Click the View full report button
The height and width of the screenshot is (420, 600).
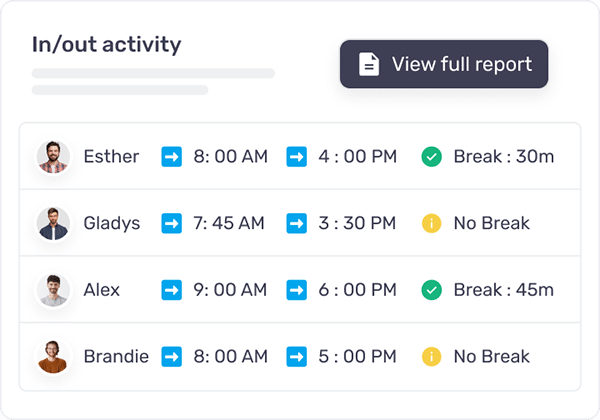point(444,64)
